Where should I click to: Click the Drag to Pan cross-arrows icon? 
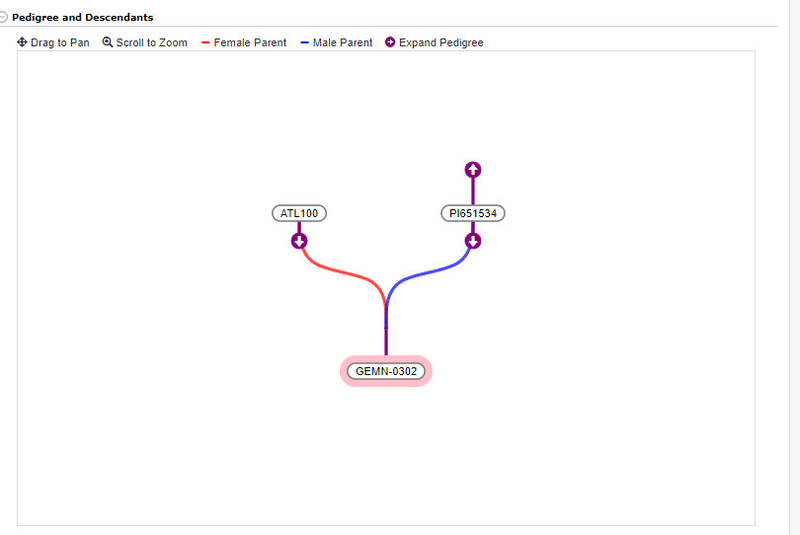(22, 43)
